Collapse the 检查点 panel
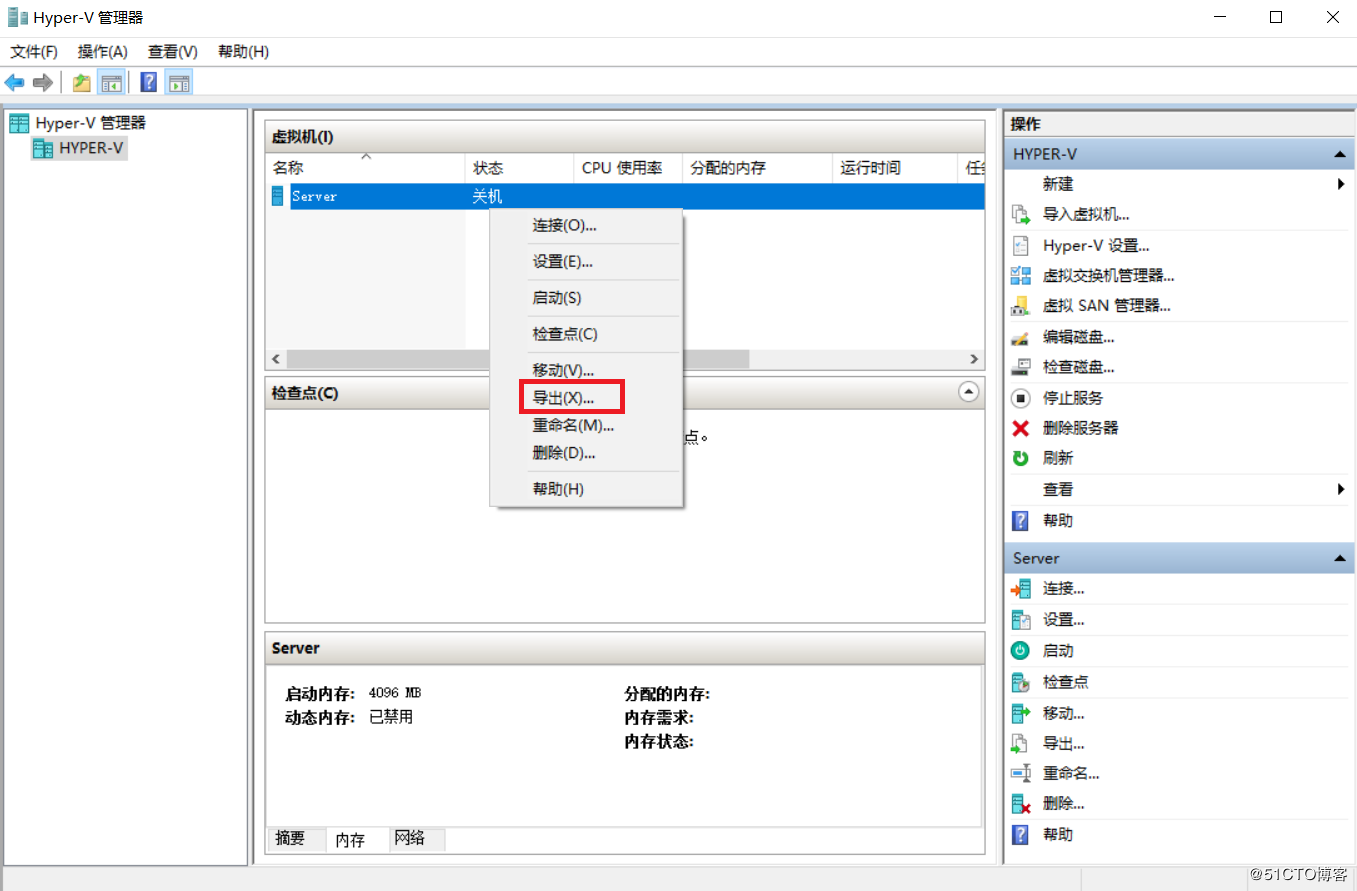This screenshot has width=1357, height=891. tap(967, 392)
